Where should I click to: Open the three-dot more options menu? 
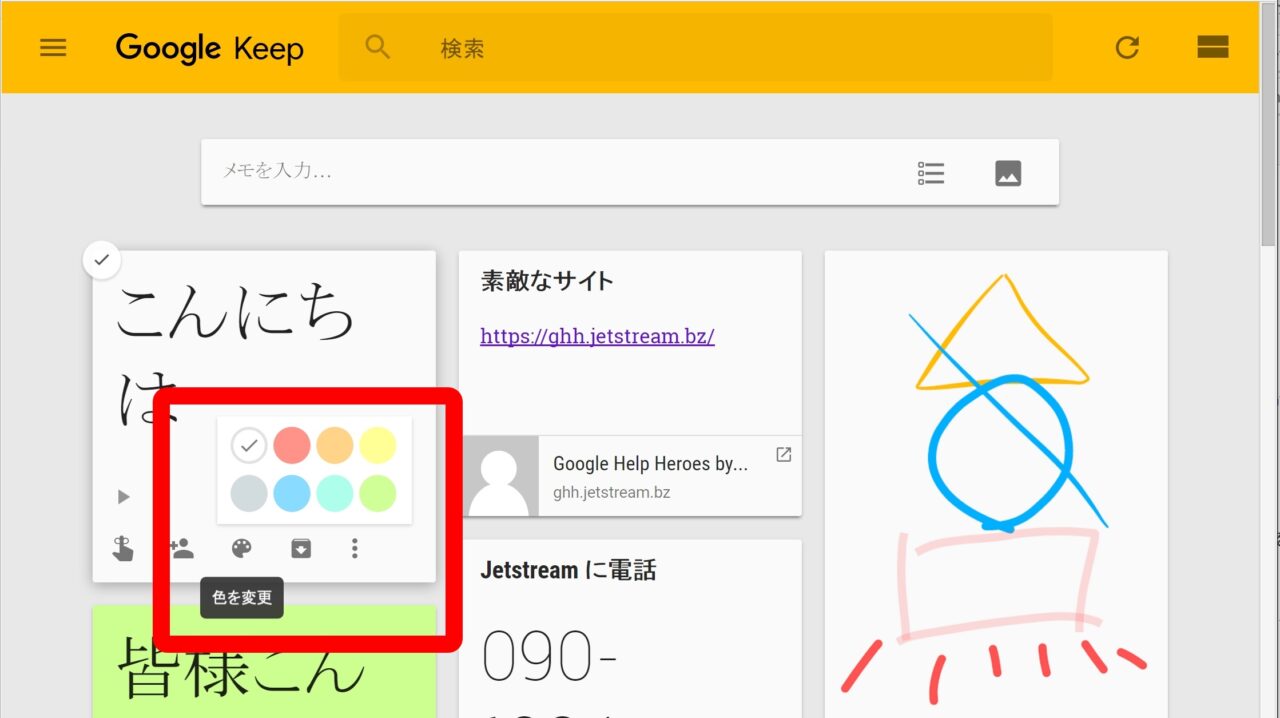pyautogui.click(x=355, y=548)
